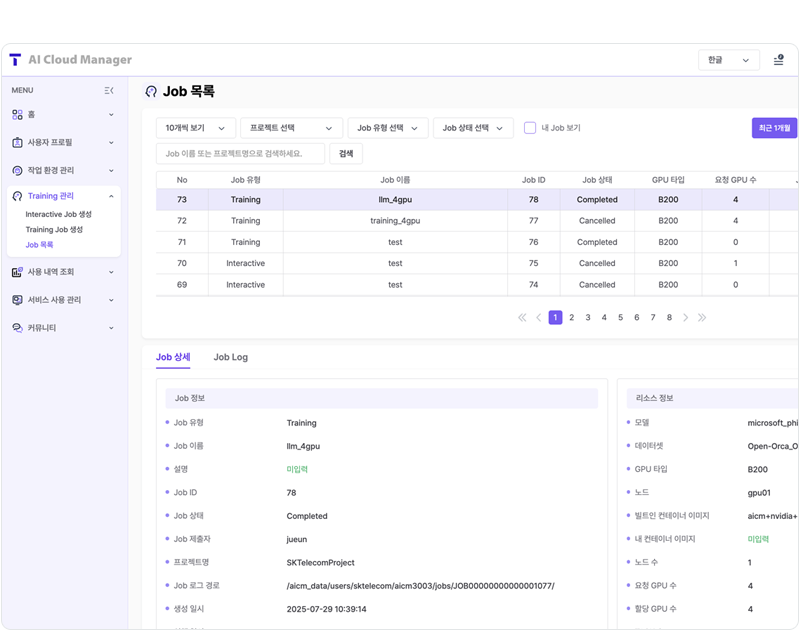This screenshot has width=800, height=631.
Task: Go to page 3 of results
Action: tap(588, 318)
